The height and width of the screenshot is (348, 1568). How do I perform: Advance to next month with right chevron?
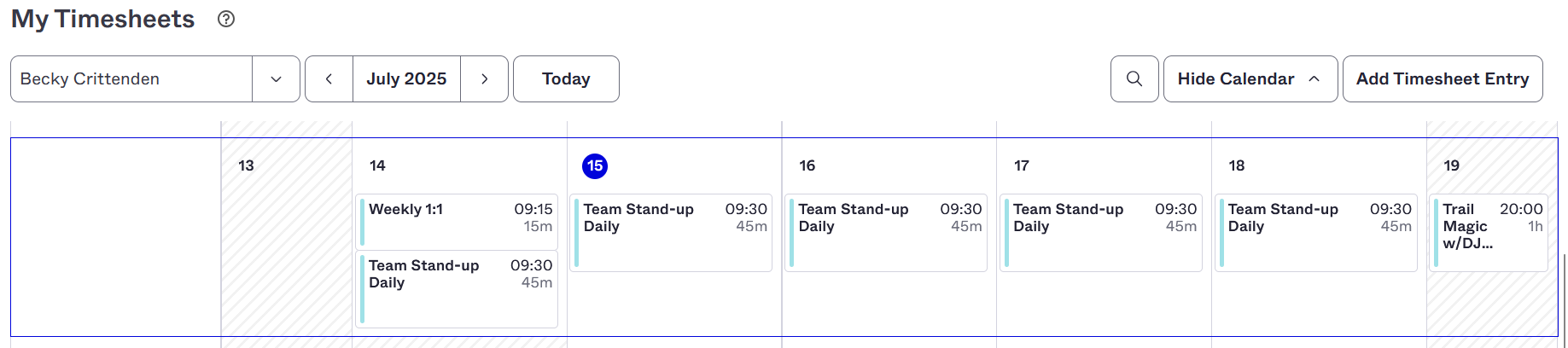[484, 78]
